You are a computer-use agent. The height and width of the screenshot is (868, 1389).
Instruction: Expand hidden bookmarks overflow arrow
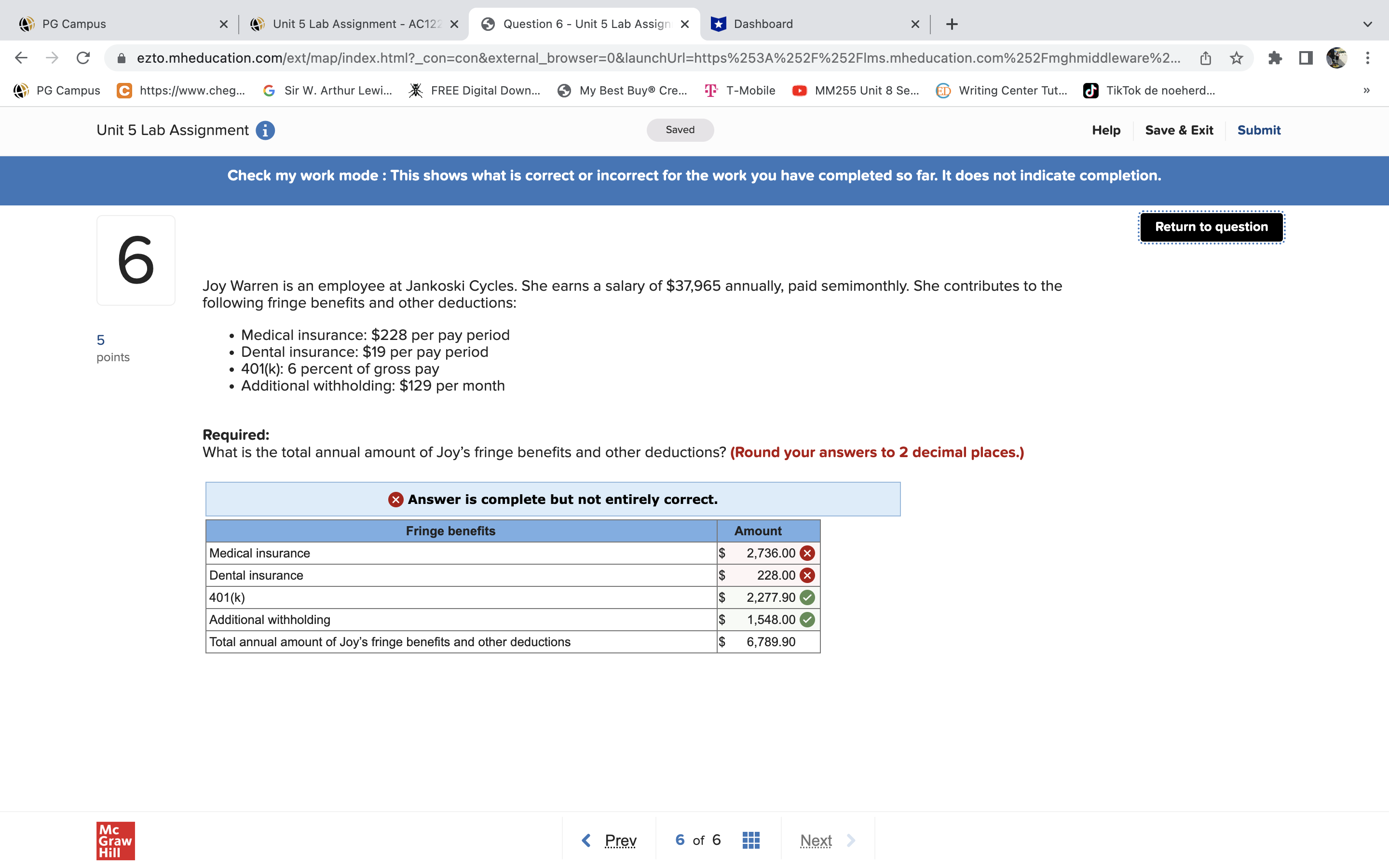coord(1366,91)
